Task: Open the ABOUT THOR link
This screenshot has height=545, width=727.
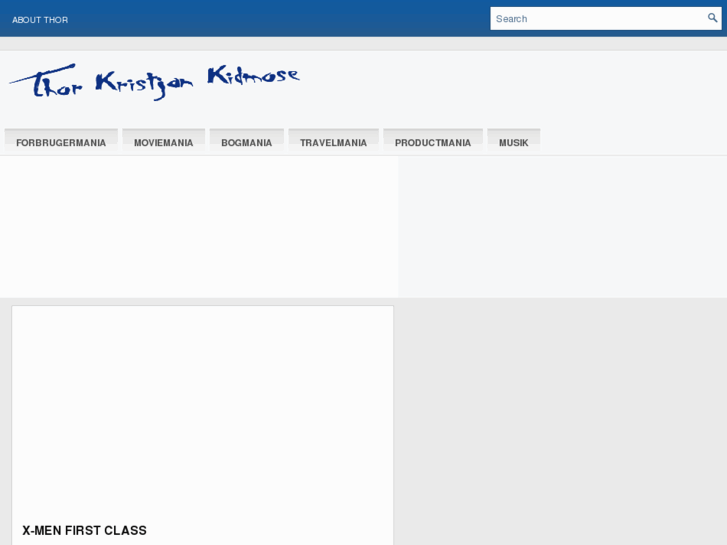Action: [x=40, y=20]
